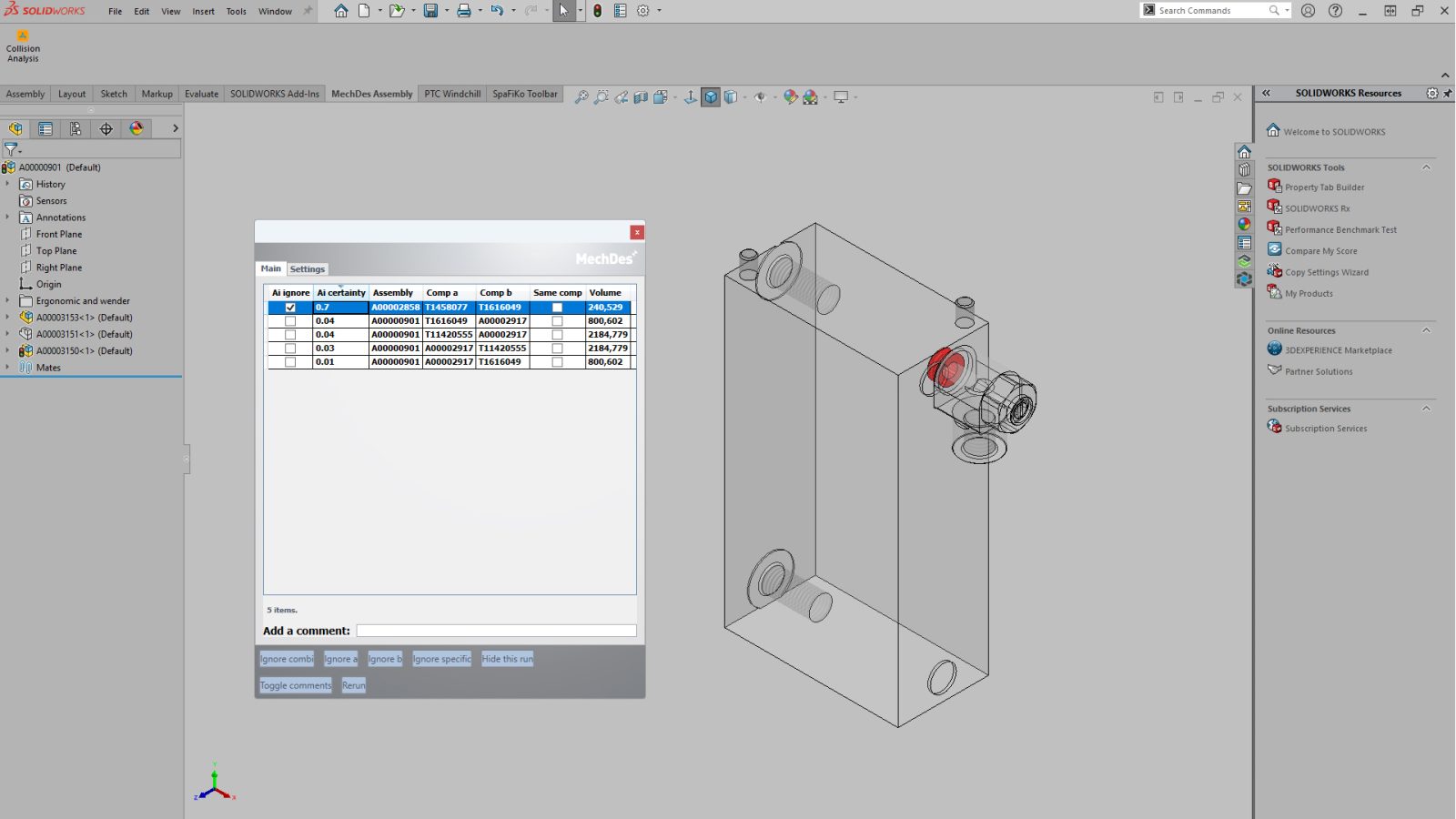The image size is (1456, 819).
Task: Click inside the Add a comment field
Action: tap(496, 630)
